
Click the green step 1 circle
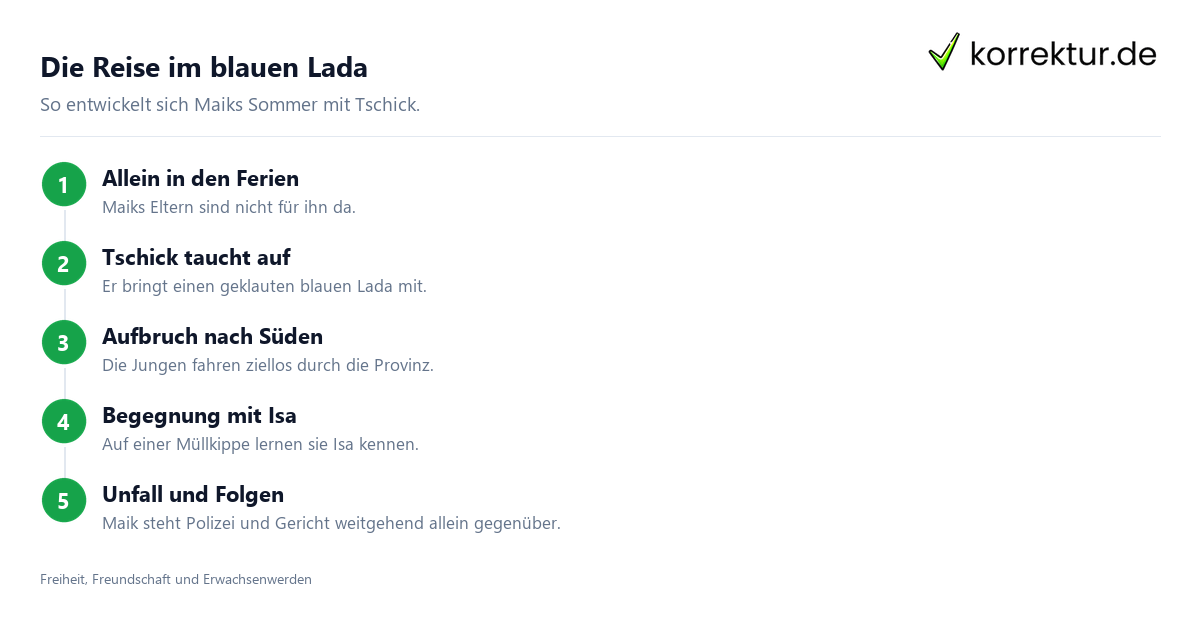(x=64, y=184)
